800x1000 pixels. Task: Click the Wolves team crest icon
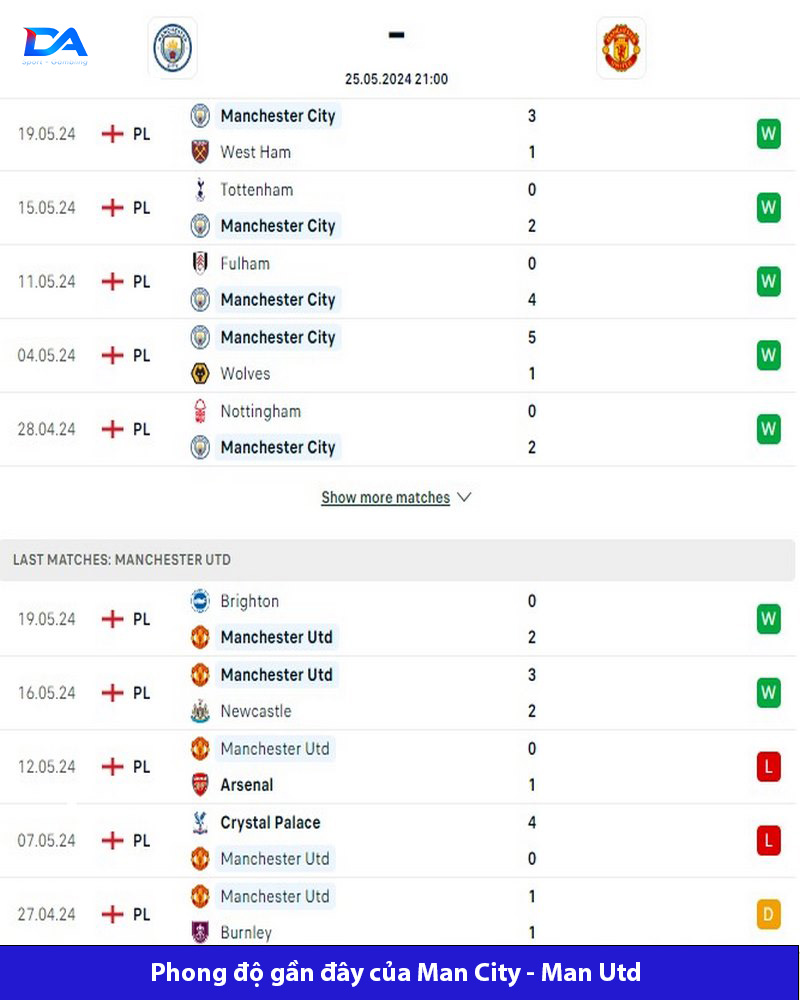tap(200, 373)
